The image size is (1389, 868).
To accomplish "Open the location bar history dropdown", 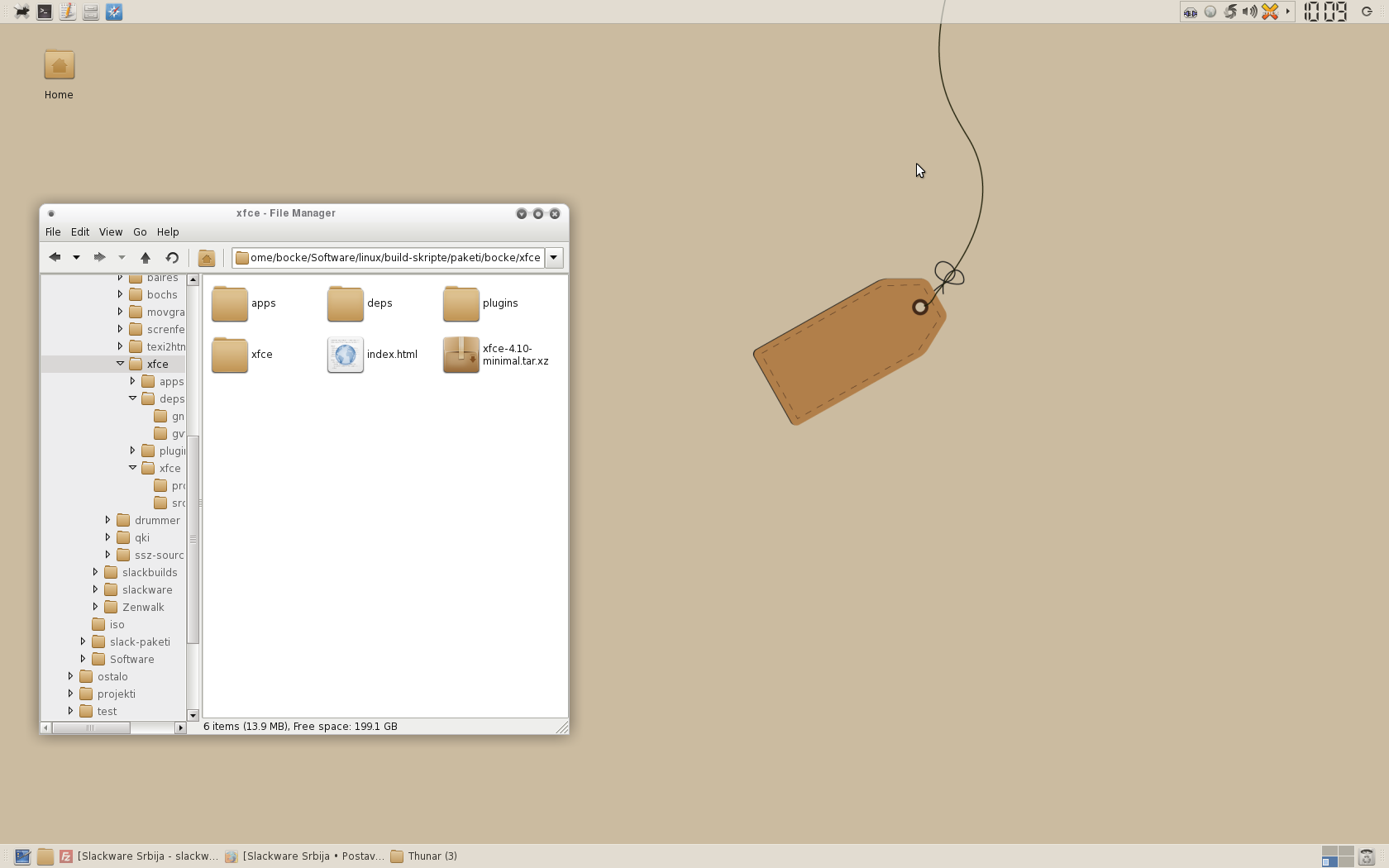I will pos(554,257).
